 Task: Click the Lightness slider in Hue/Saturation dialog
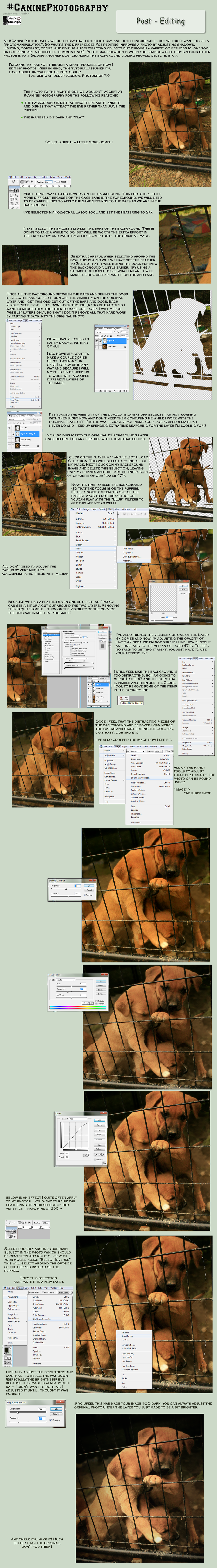(72, 998)
